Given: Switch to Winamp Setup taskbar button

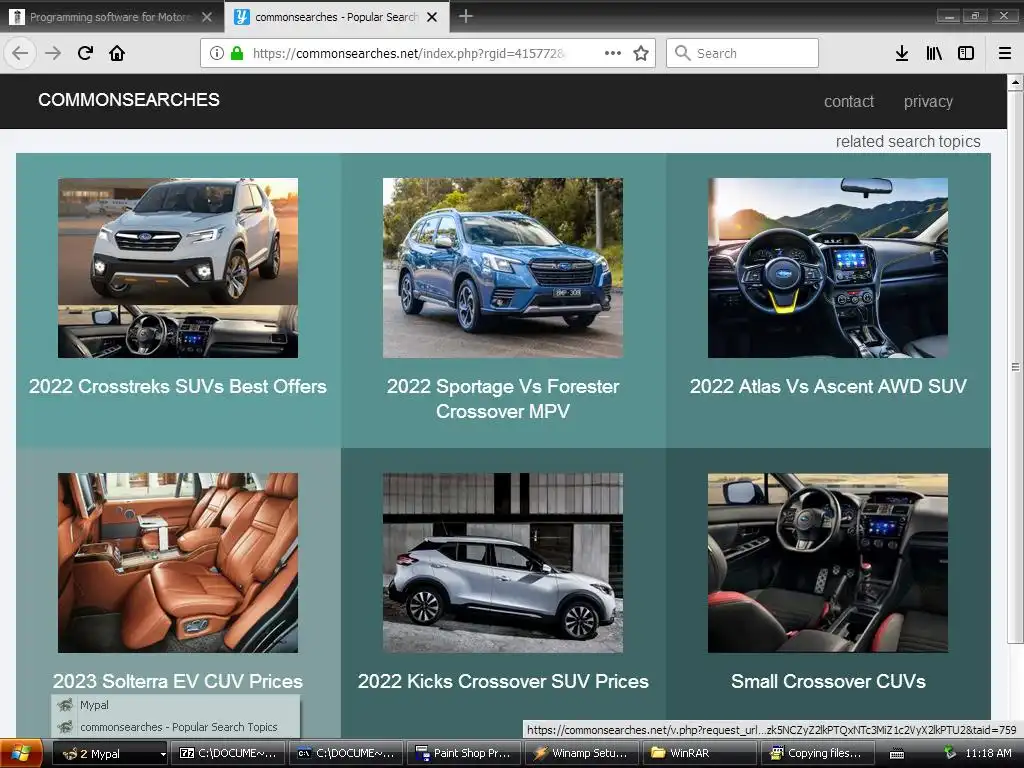Looking at the screenshot, I should pyautogui.click(x=583, y=754).
